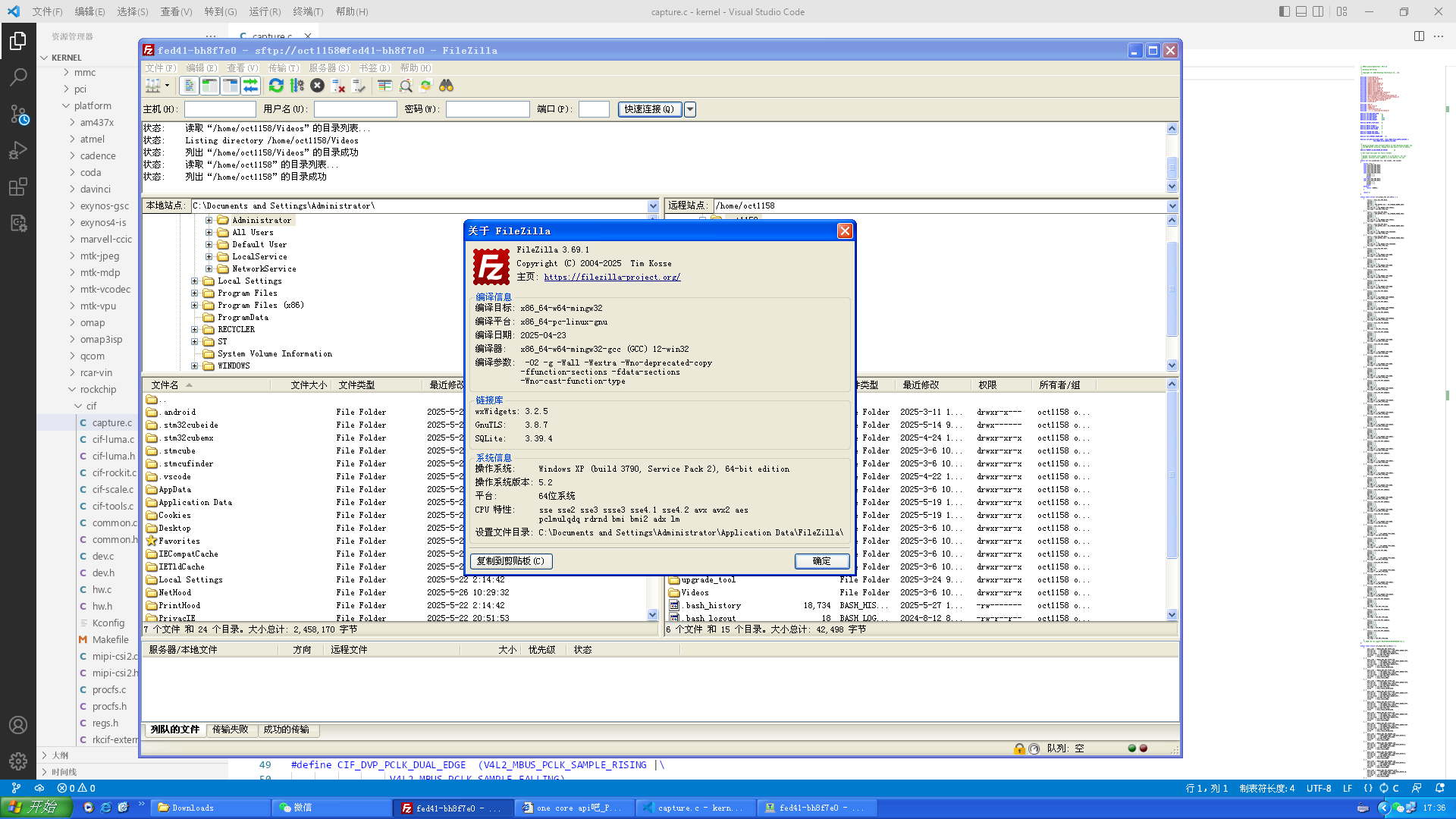Click the 密码 password input field

(488, 109)
